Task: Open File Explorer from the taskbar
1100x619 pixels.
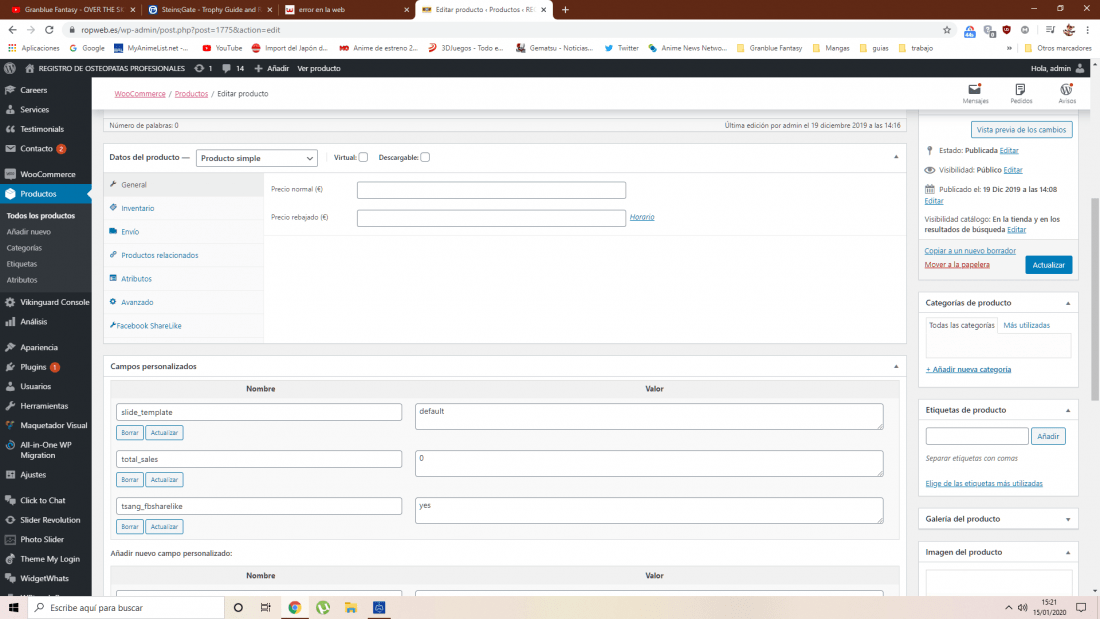Action: [351, 608]
